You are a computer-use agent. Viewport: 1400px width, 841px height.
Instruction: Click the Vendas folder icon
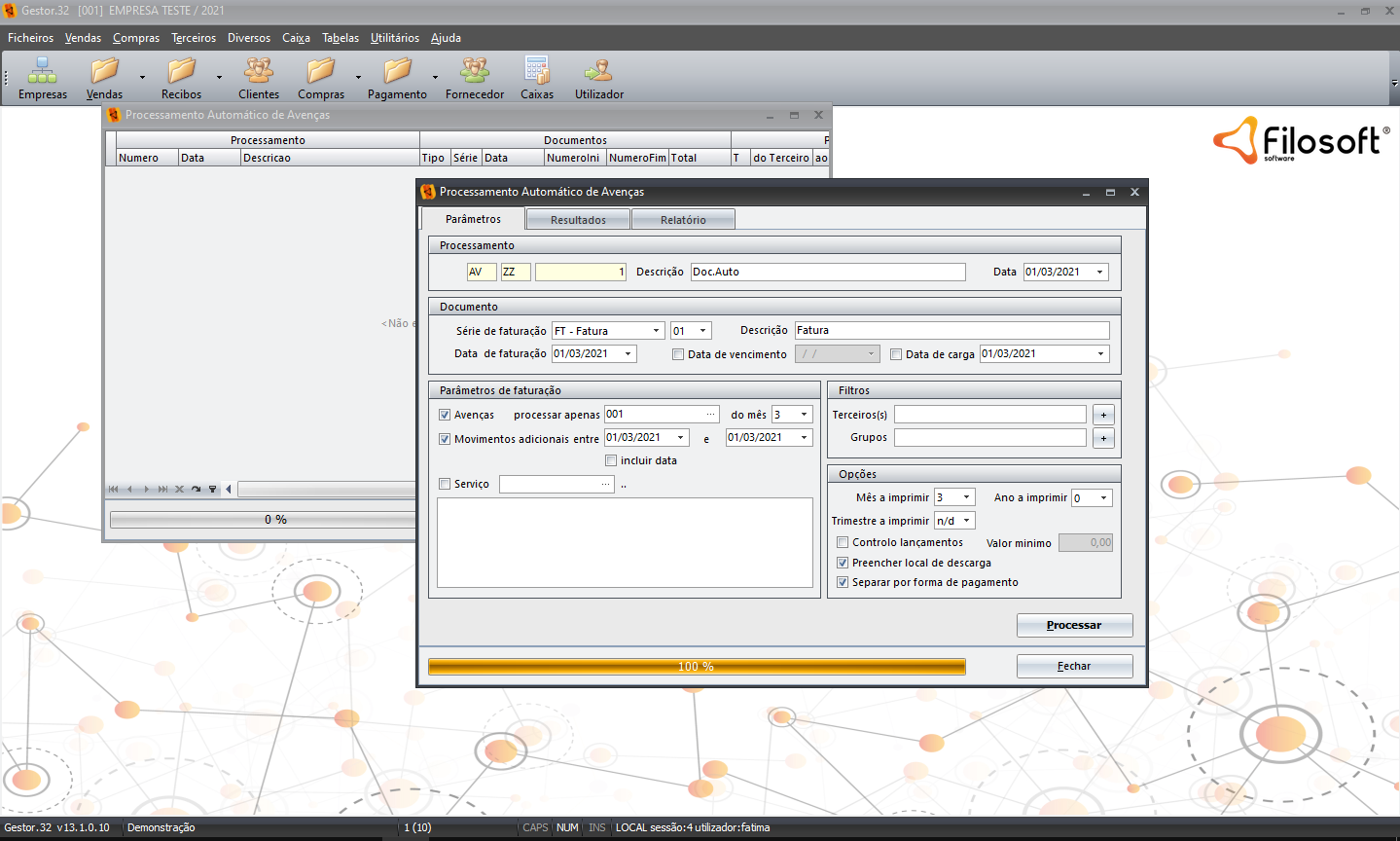pyautogui.click(x=104, y=71)
